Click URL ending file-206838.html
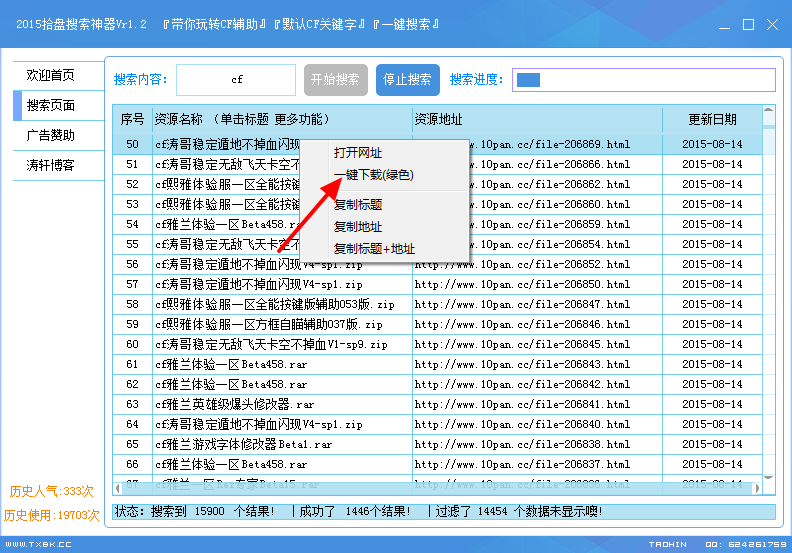 [522, 444]
